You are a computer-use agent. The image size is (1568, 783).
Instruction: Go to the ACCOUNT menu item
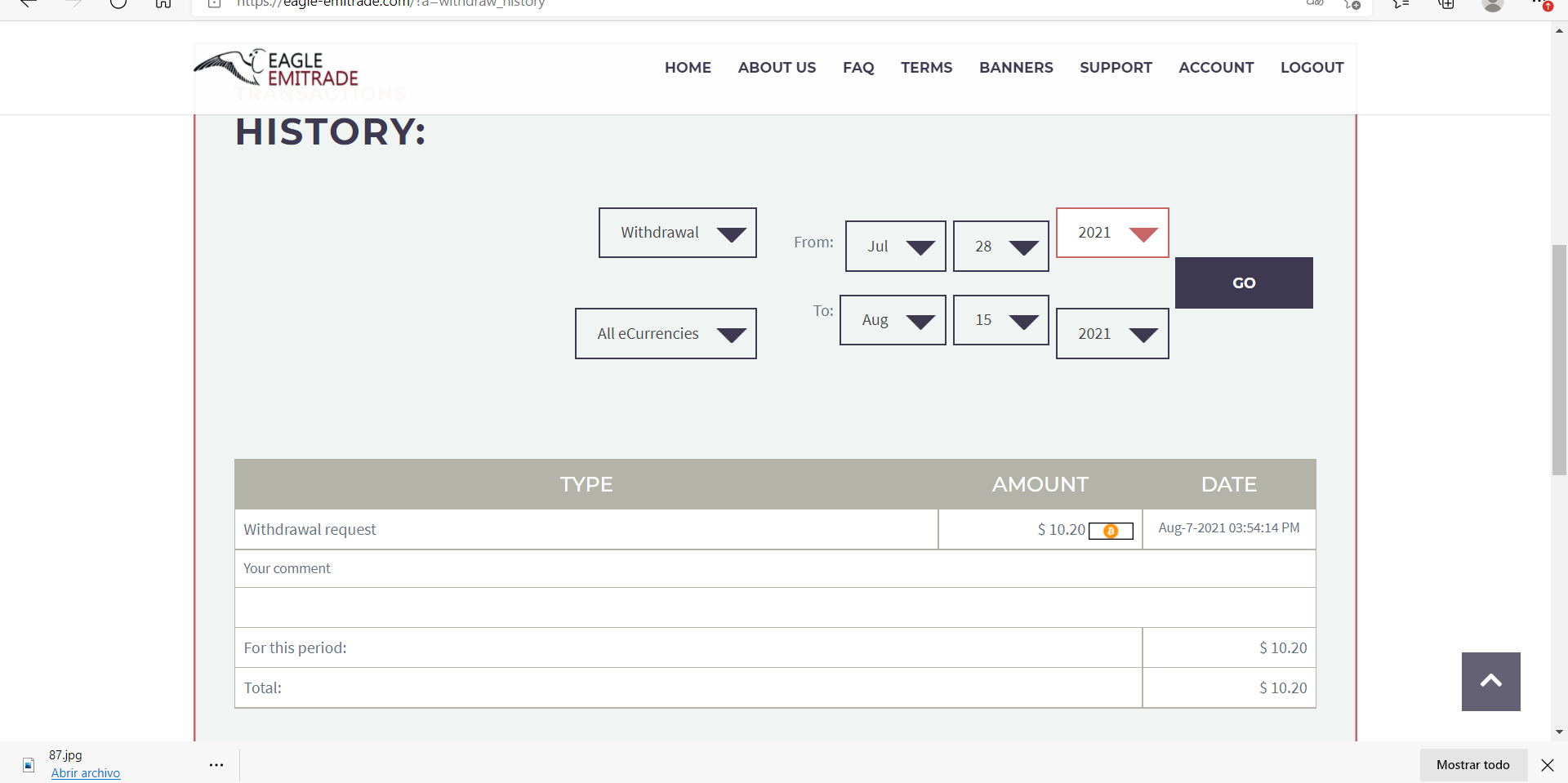point(1215,68)
